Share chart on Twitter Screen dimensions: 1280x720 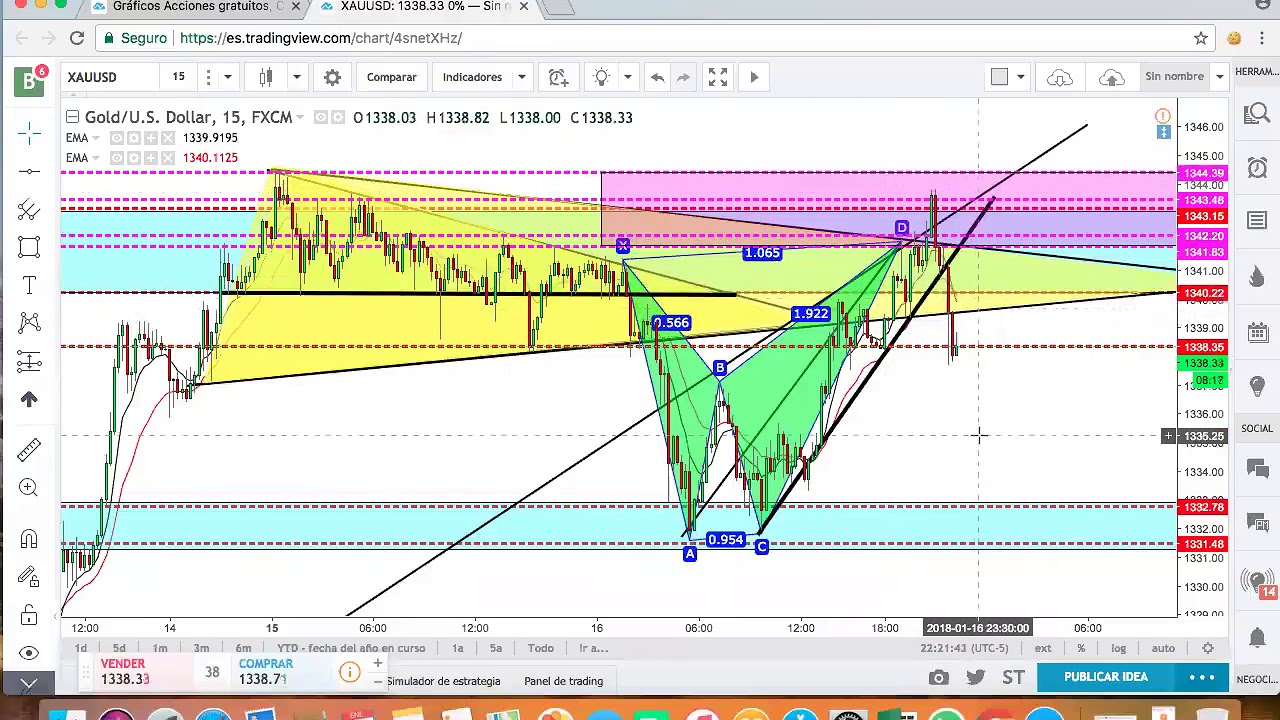coord(976,678)
